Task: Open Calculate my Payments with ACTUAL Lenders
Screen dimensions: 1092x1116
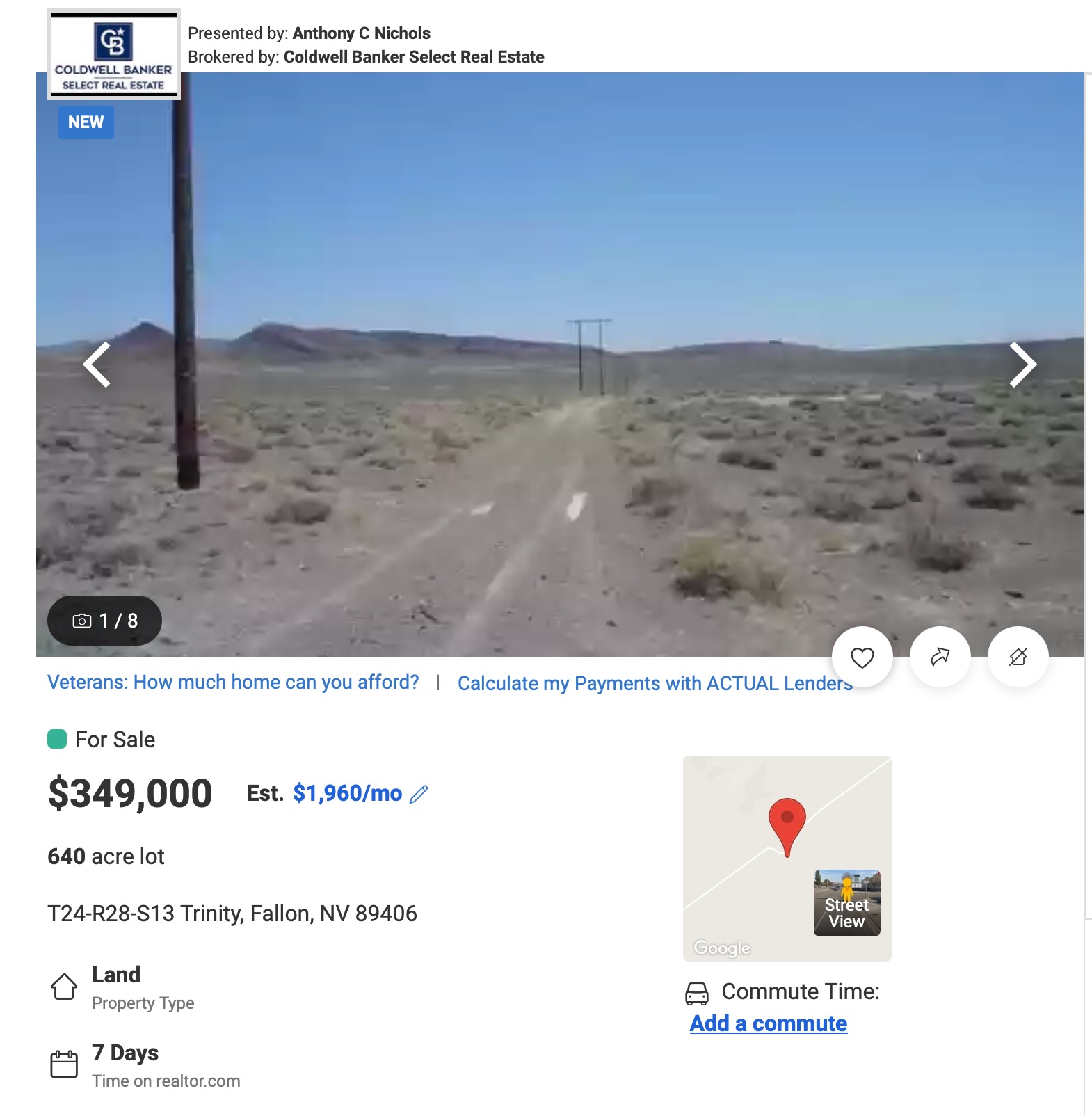Action: [655, 683]
